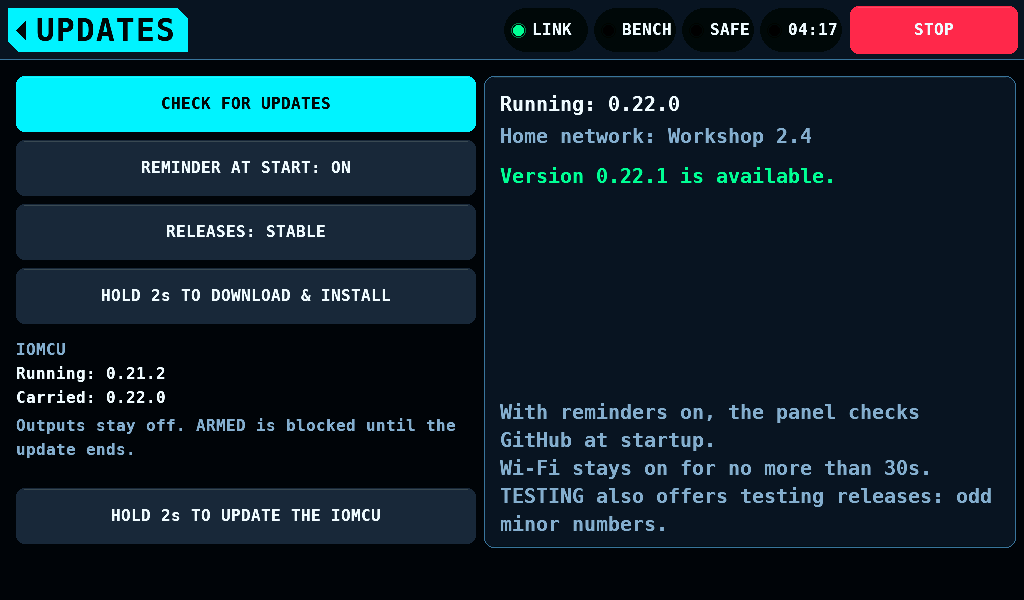
Task: Click the 'Running: 0.22.0' panel text
Action: 590,104
